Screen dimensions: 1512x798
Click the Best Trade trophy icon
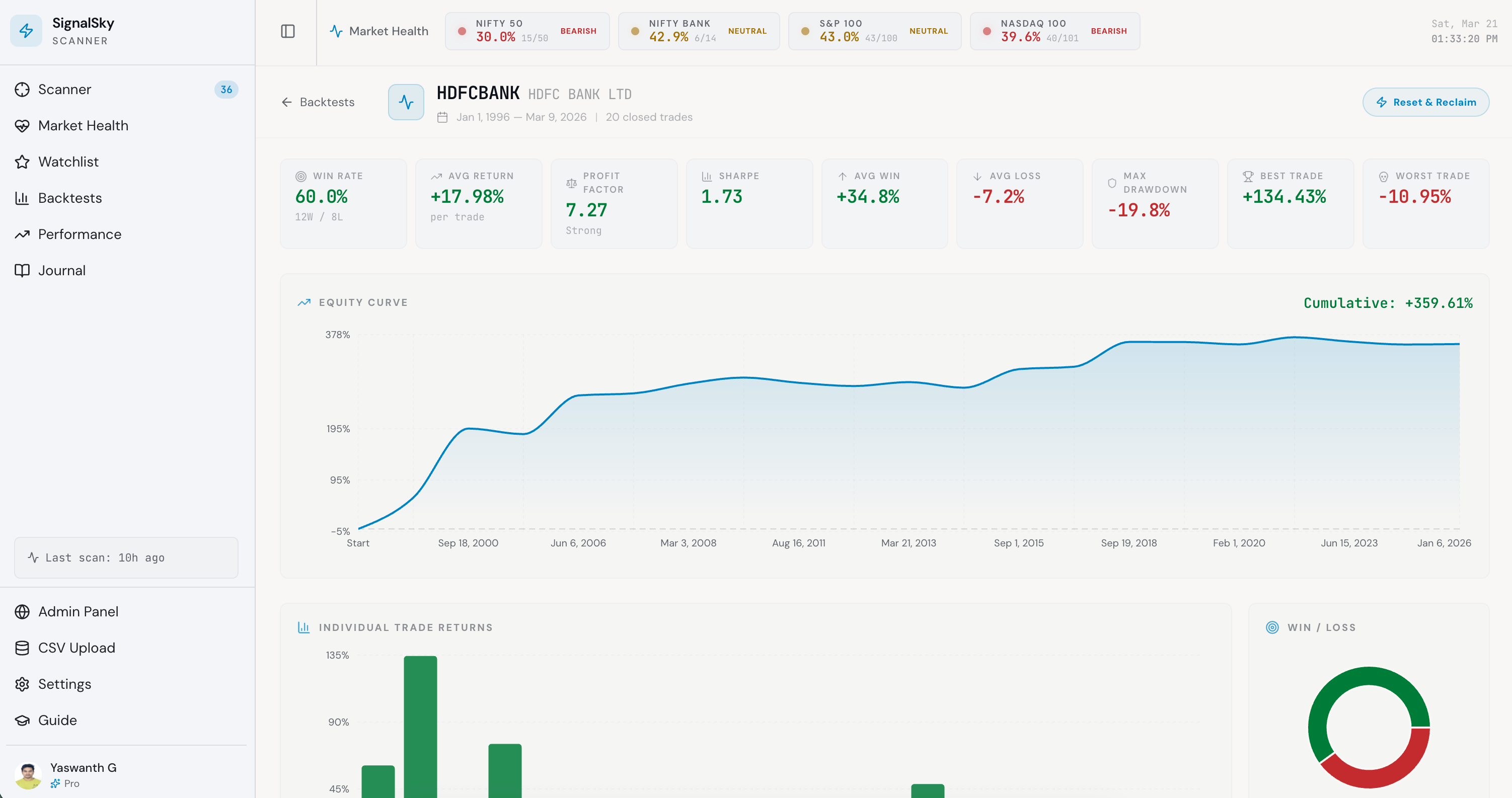tap(1248, 176)
